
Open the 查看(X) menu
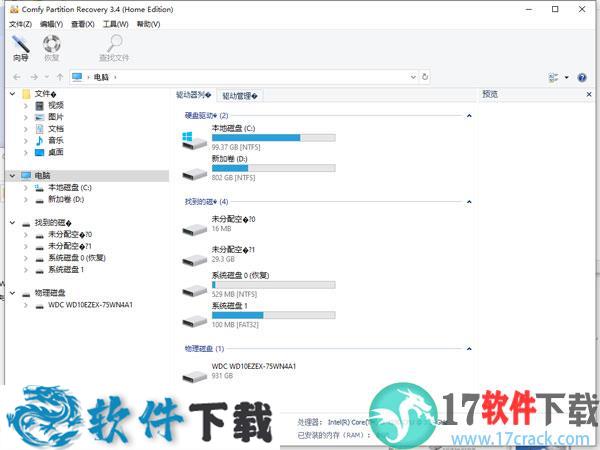83,24
